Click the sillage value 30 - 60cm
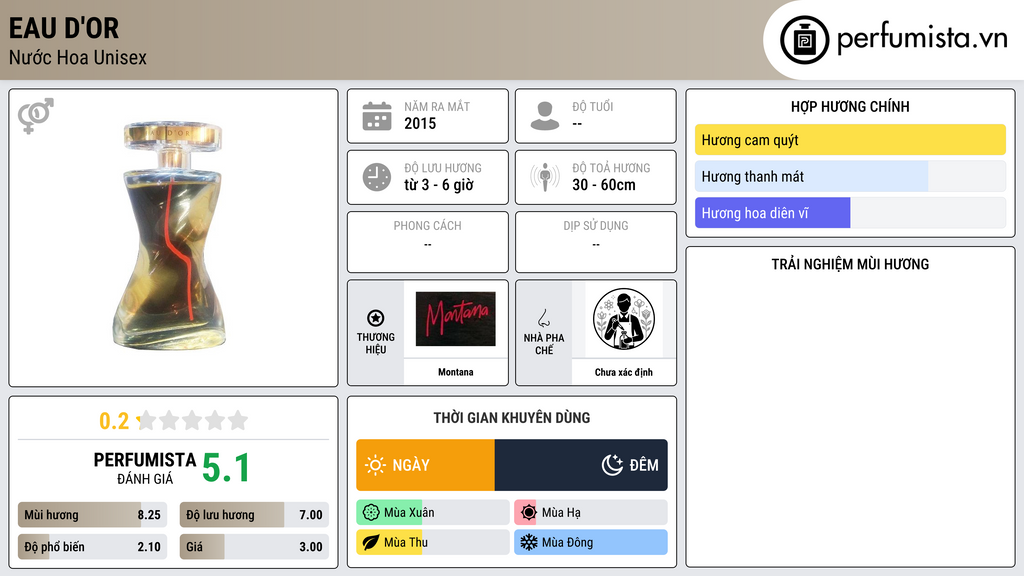 click(604, 185)
